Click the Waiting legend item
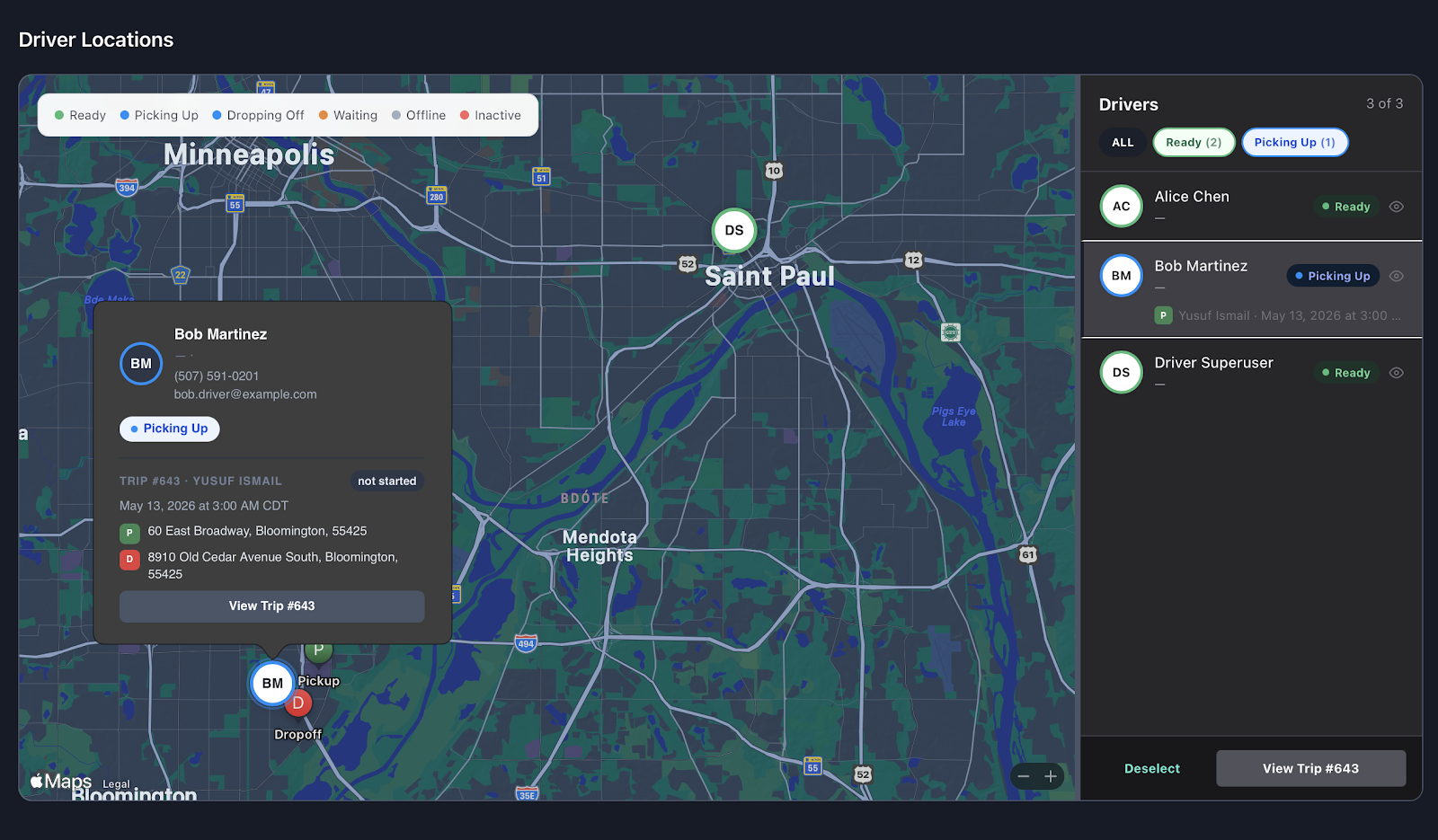 348,115
